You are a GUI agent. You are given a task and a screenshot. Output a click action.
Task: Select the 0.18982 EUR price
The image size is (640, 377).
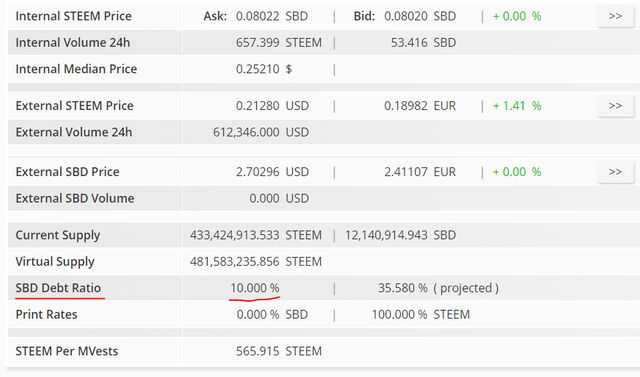pos(420,106)
